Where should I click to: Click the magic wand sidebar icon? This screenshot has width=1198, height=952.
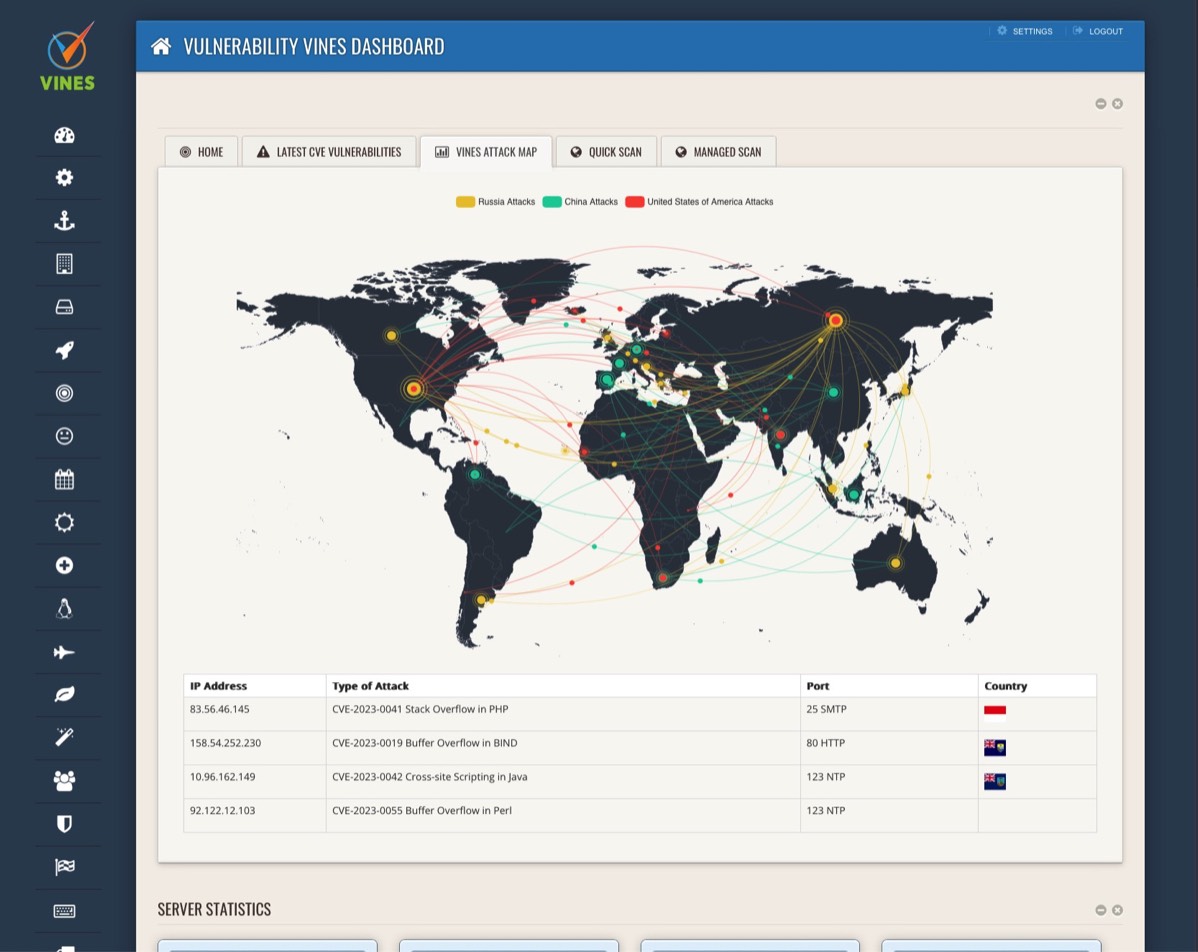click(x=64, y=737)
